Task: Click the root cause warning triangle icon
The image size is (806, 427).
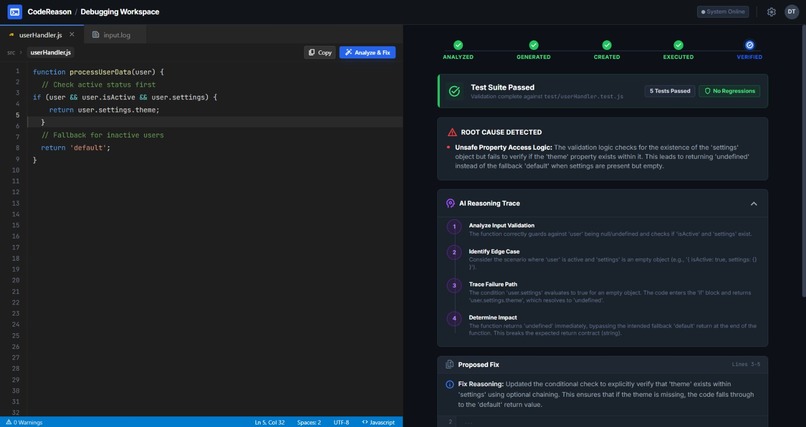Action: [x=452, y=132]
